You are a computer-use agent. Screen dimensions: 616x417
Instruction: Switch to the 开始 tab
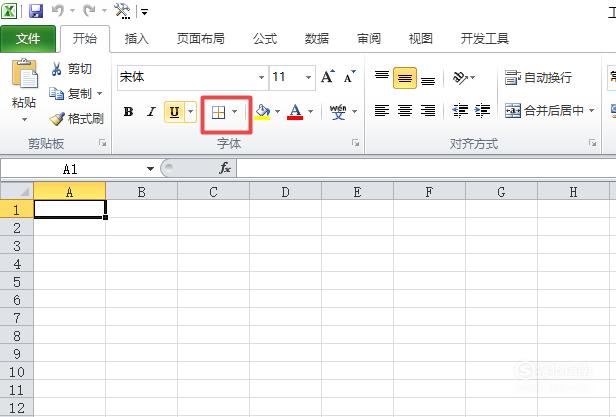pos(84,39)
